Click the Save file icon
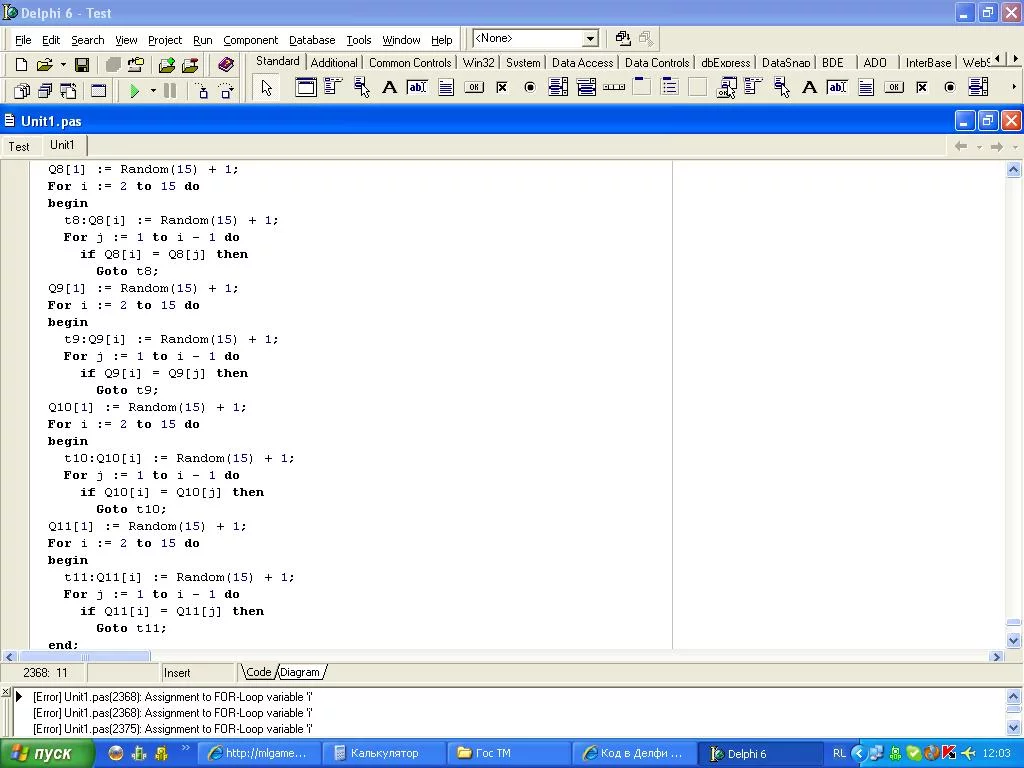The image size is (1024, 768). [x=82, y=65]
